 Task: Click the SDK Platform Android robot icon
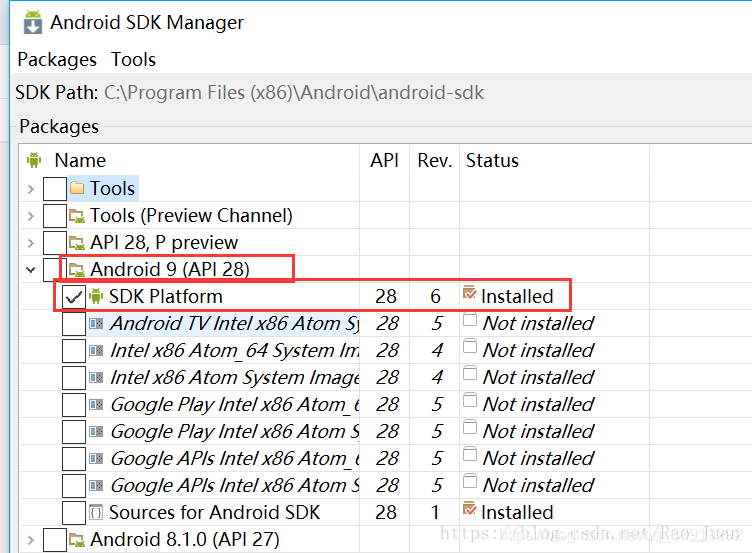96,296
